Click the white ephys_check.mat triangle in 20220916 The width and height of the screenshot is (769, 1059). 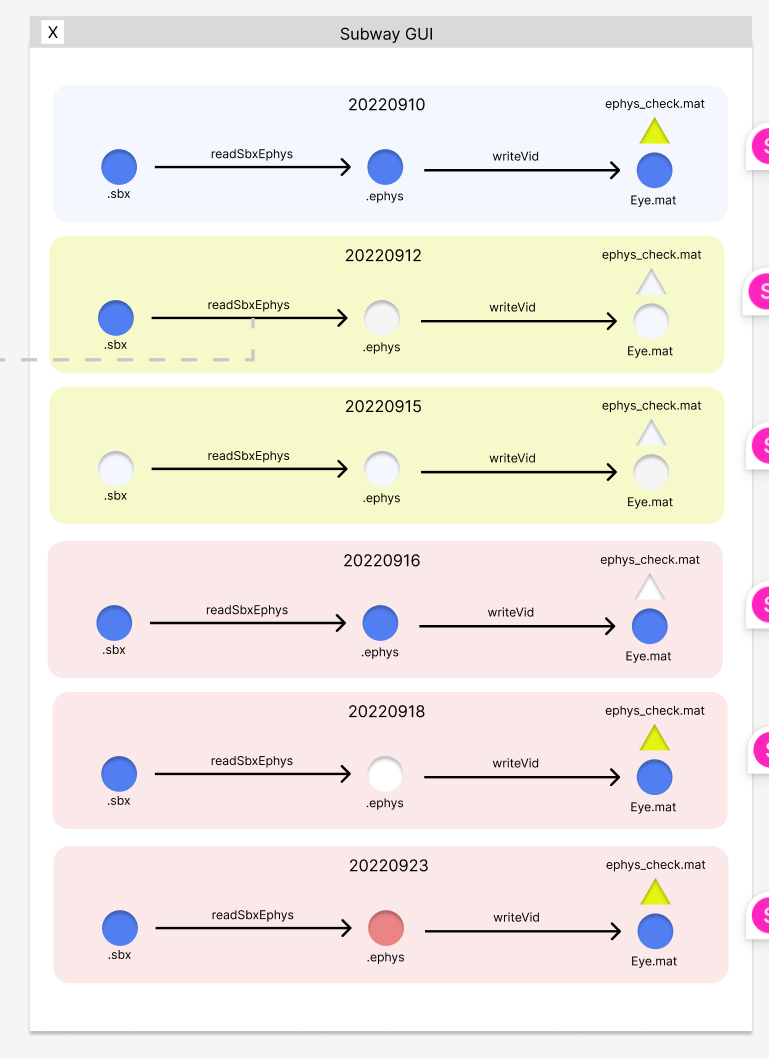[650, 586]
